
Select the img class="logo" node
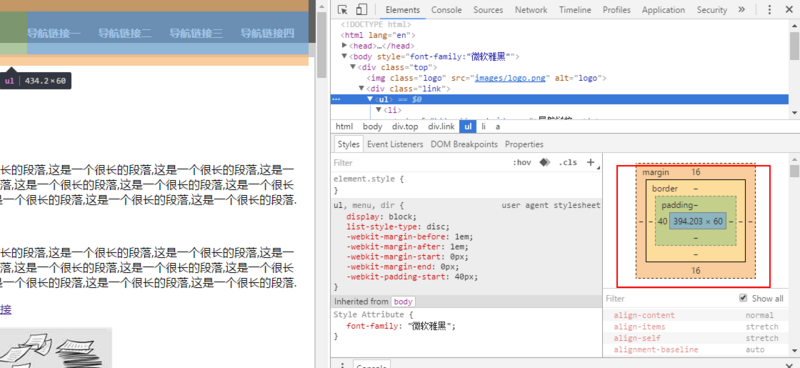(486, 78)
